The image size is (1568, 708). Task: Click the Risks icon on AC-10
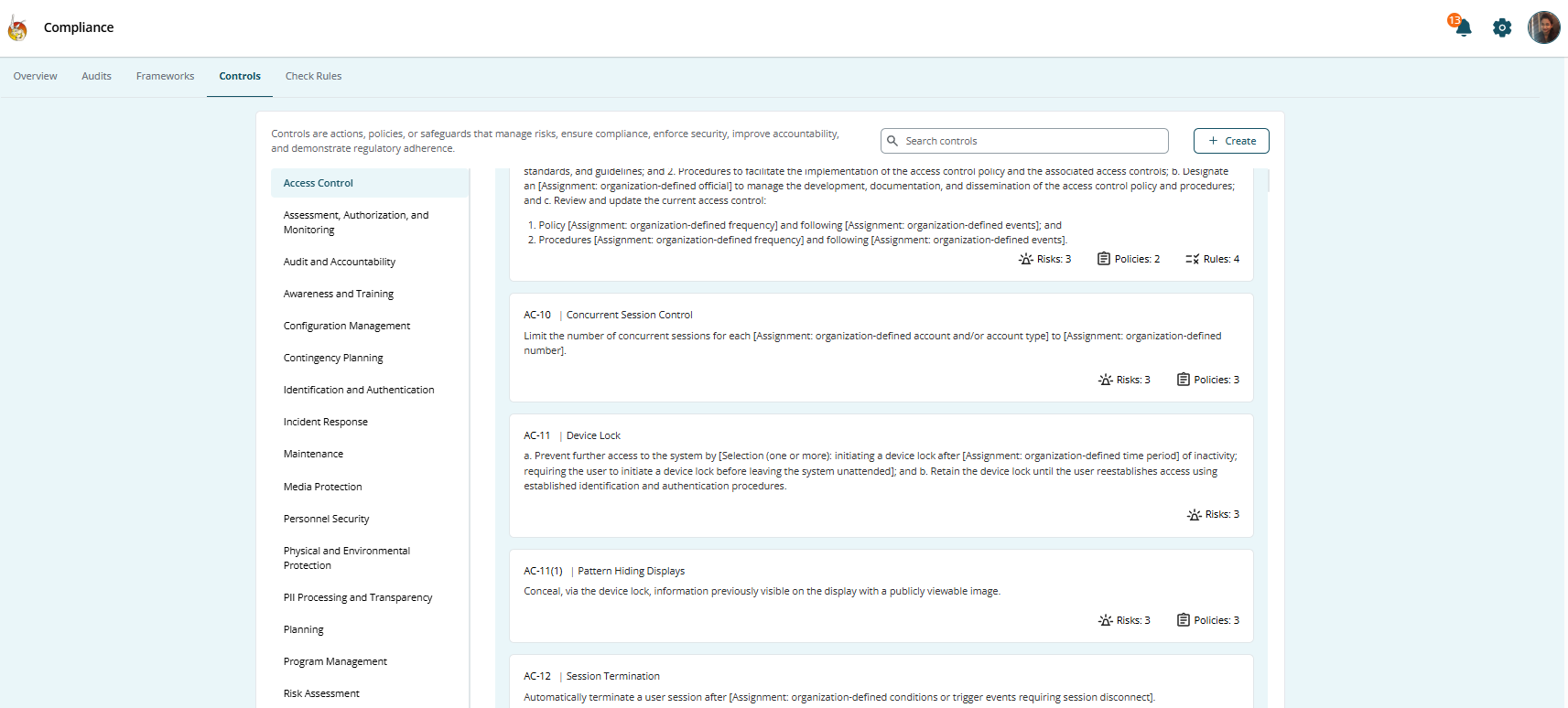[x=1106, y=380]
